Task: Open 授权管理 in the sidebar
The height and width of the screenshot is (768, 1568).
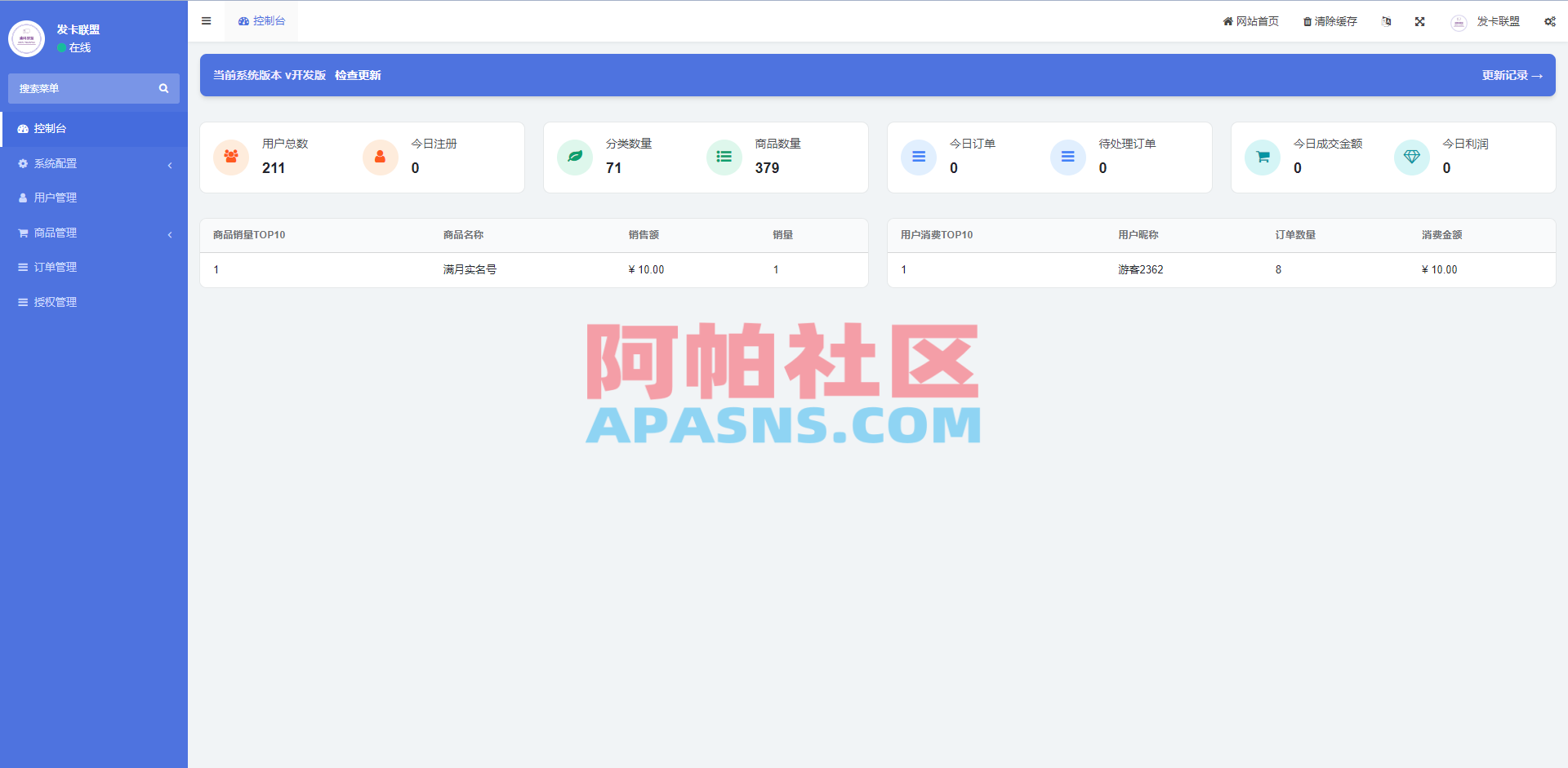Action: pos(55,301)
